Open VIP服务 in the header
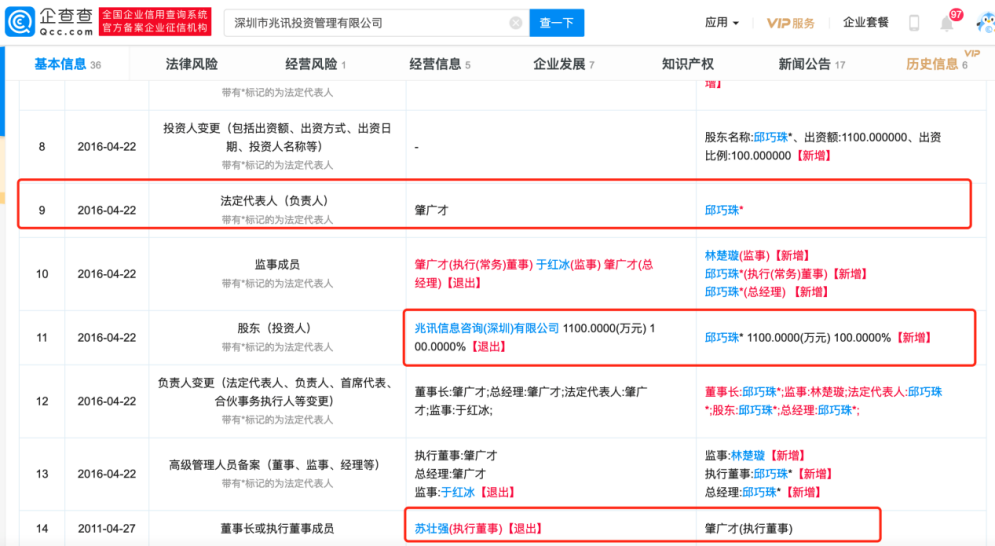This screenshot has height=546, width=995. [x=790, y=23]
